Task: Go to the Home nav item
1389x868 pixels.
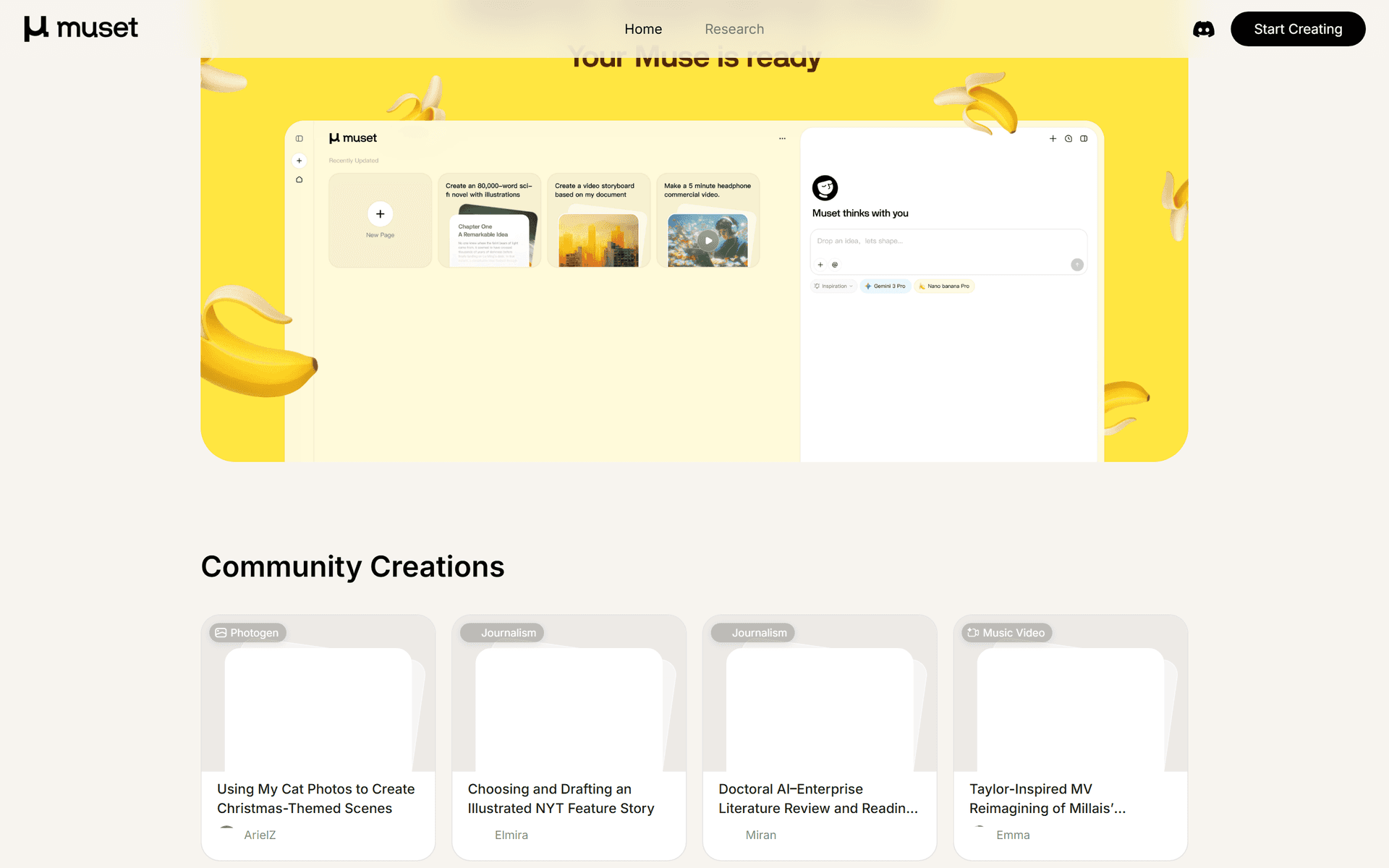Action: [x=643, y=29]
